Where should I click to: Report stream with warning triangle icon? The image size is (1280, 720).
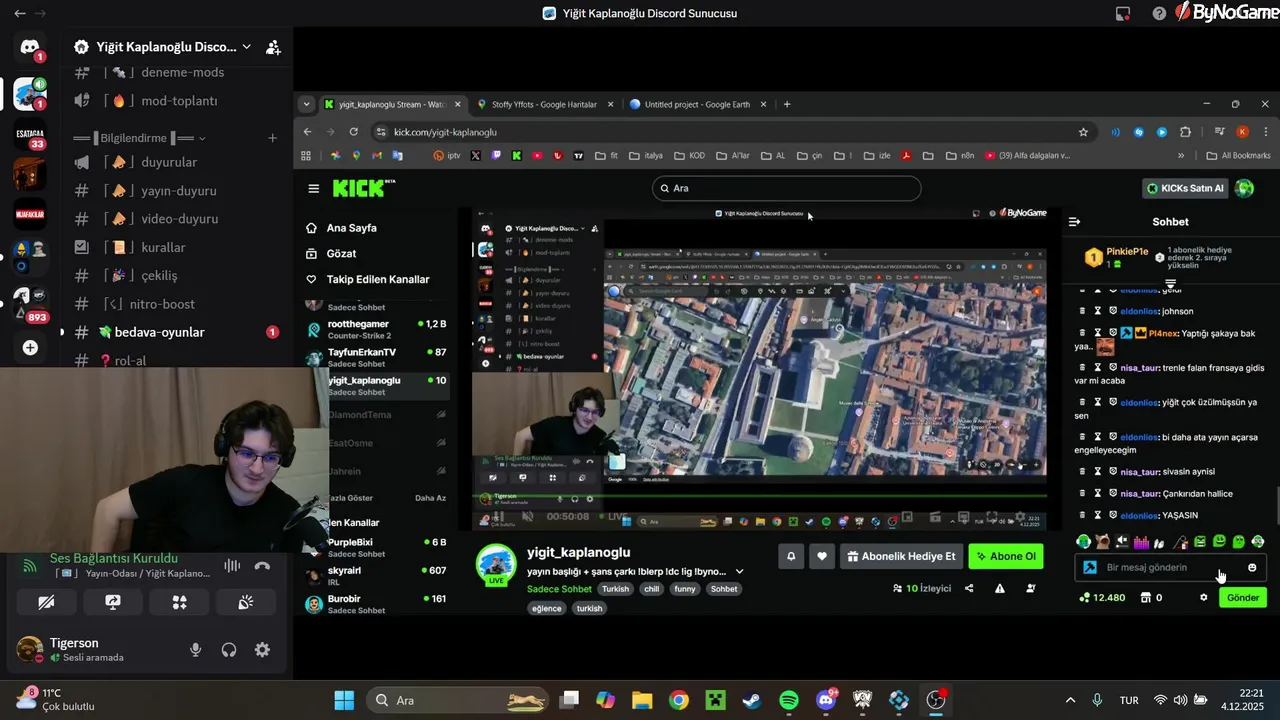tap(1000, 588)
